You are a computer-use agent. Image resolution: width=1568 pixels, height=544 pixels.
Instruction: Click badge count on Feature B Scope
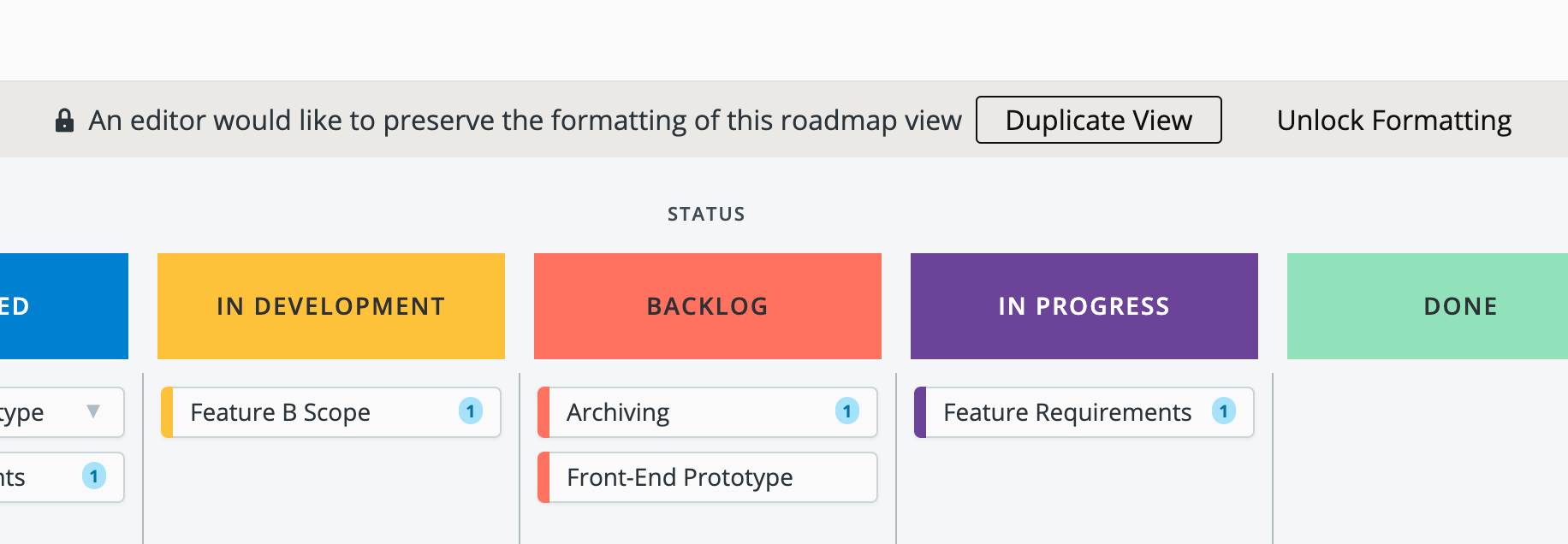[471, 411]
